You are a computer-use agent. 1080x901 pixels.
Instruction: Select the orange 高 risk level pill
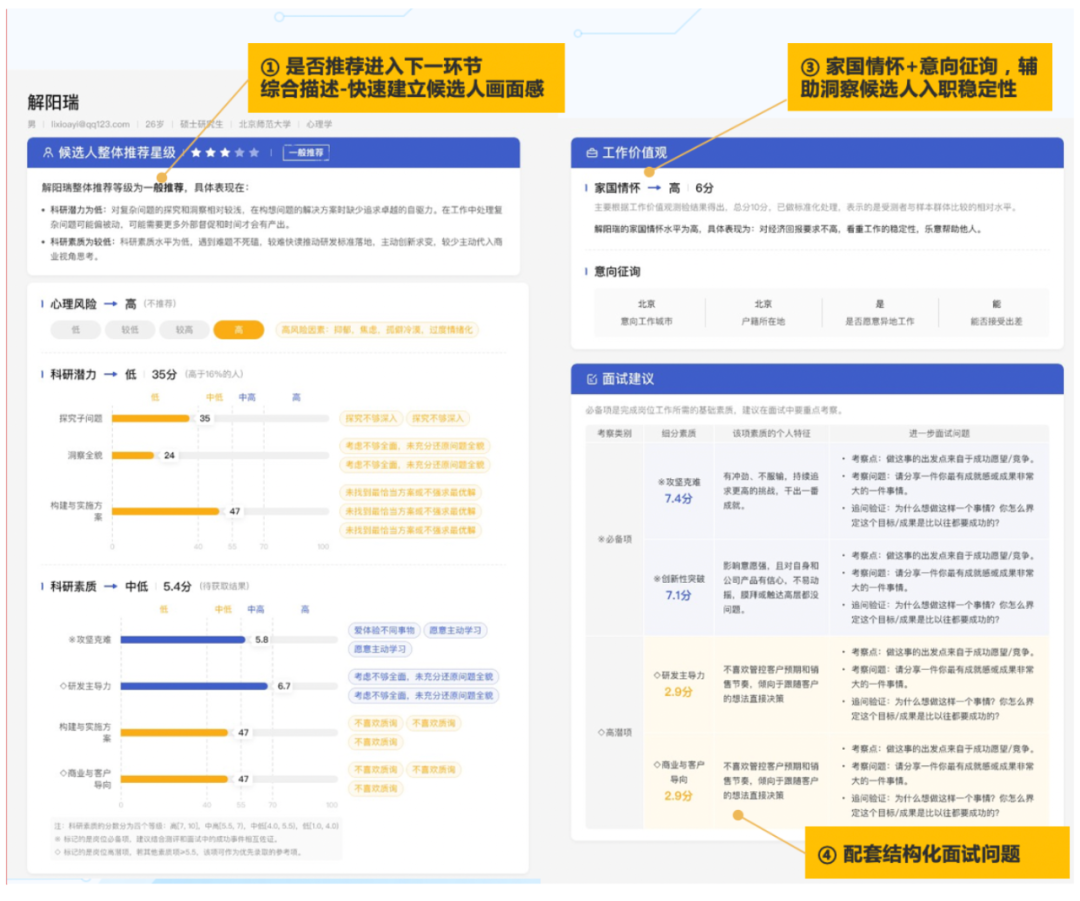238,330
